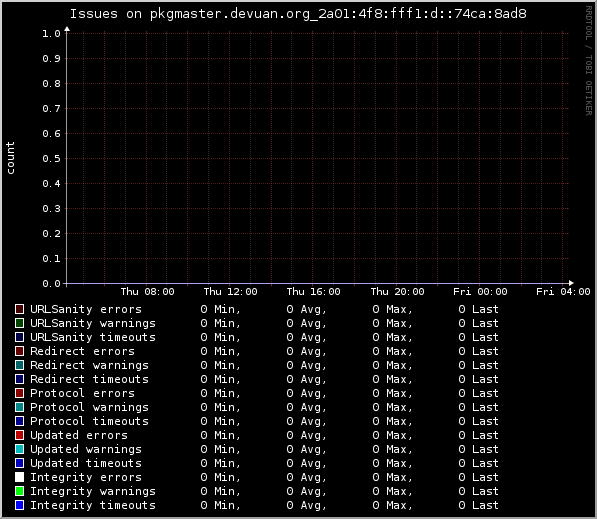Screen dimensions: 597x519
Task: Click the Redirect warnings legend label
Action: click(89, 365)
